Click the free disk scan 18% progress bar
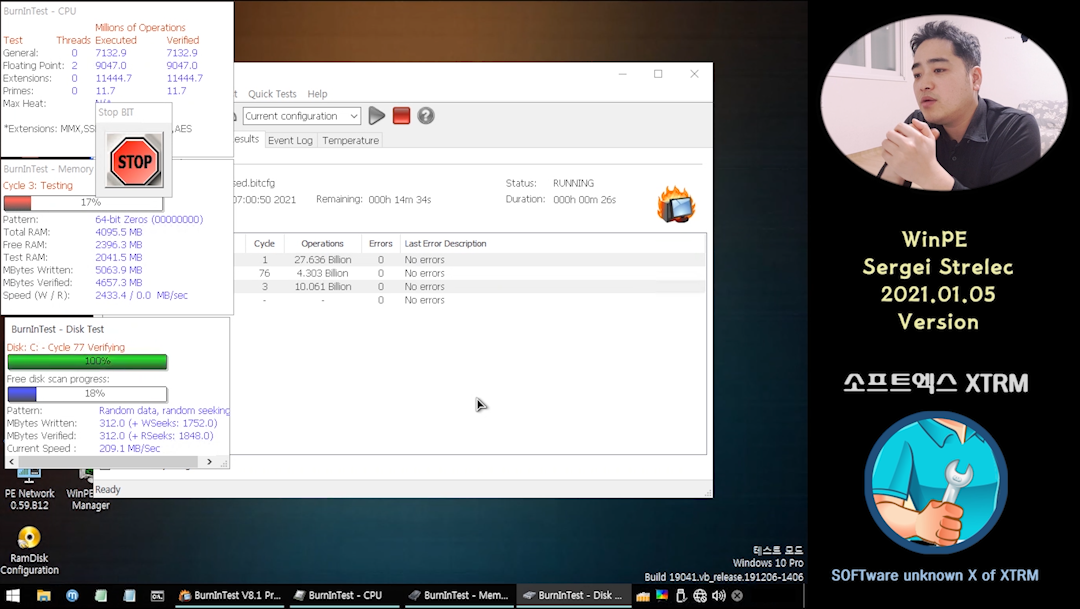This screenshot has height=609, width=1080. pos(87,393)
